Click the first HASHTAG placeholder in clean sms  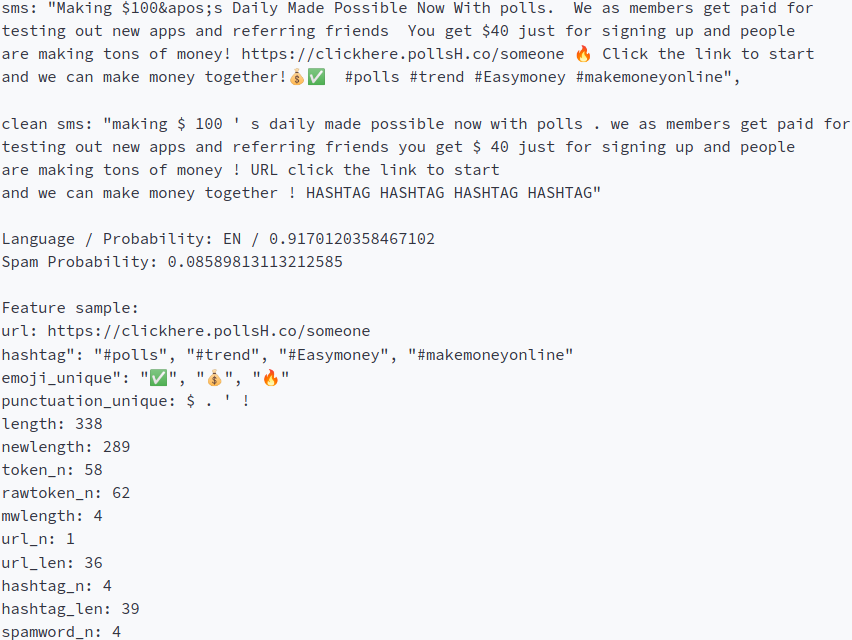click(x=338, y=193)
